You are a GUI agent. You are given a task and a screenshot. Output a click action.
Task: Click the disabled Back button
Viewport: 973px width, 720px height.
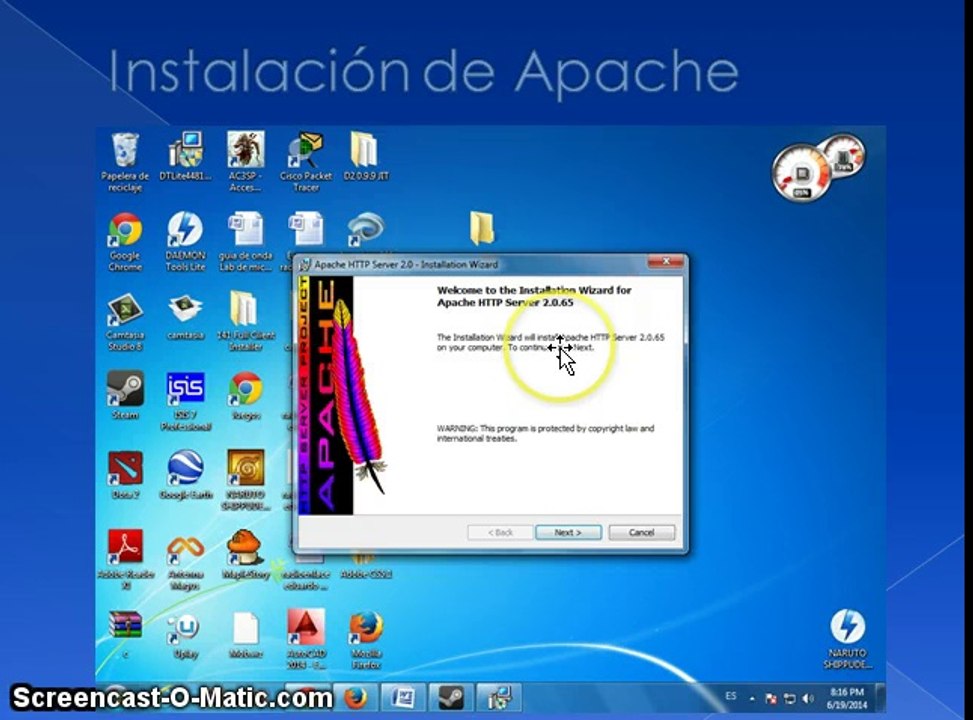(500, 533)
